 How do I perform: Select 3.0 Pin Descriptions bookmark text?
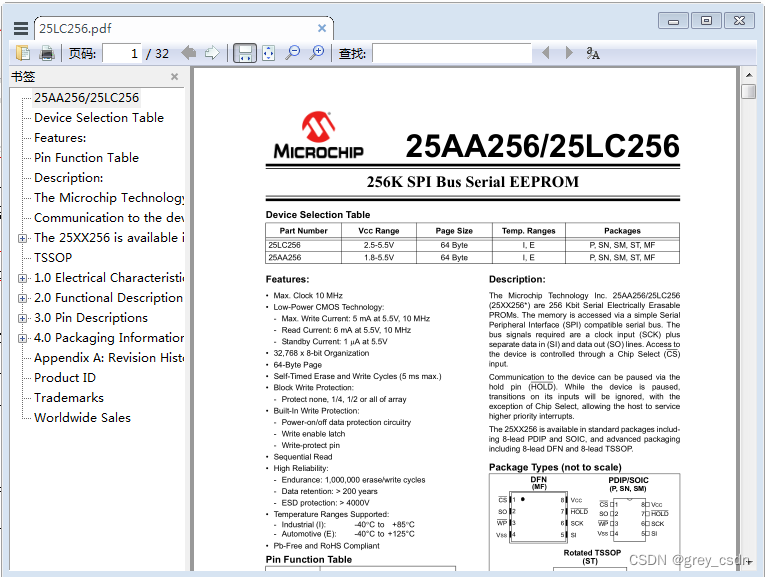pos(91,318)
